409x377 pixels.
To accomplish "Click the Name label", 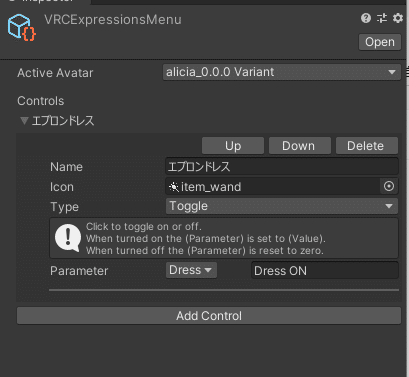I will click(x=66, y=167).
